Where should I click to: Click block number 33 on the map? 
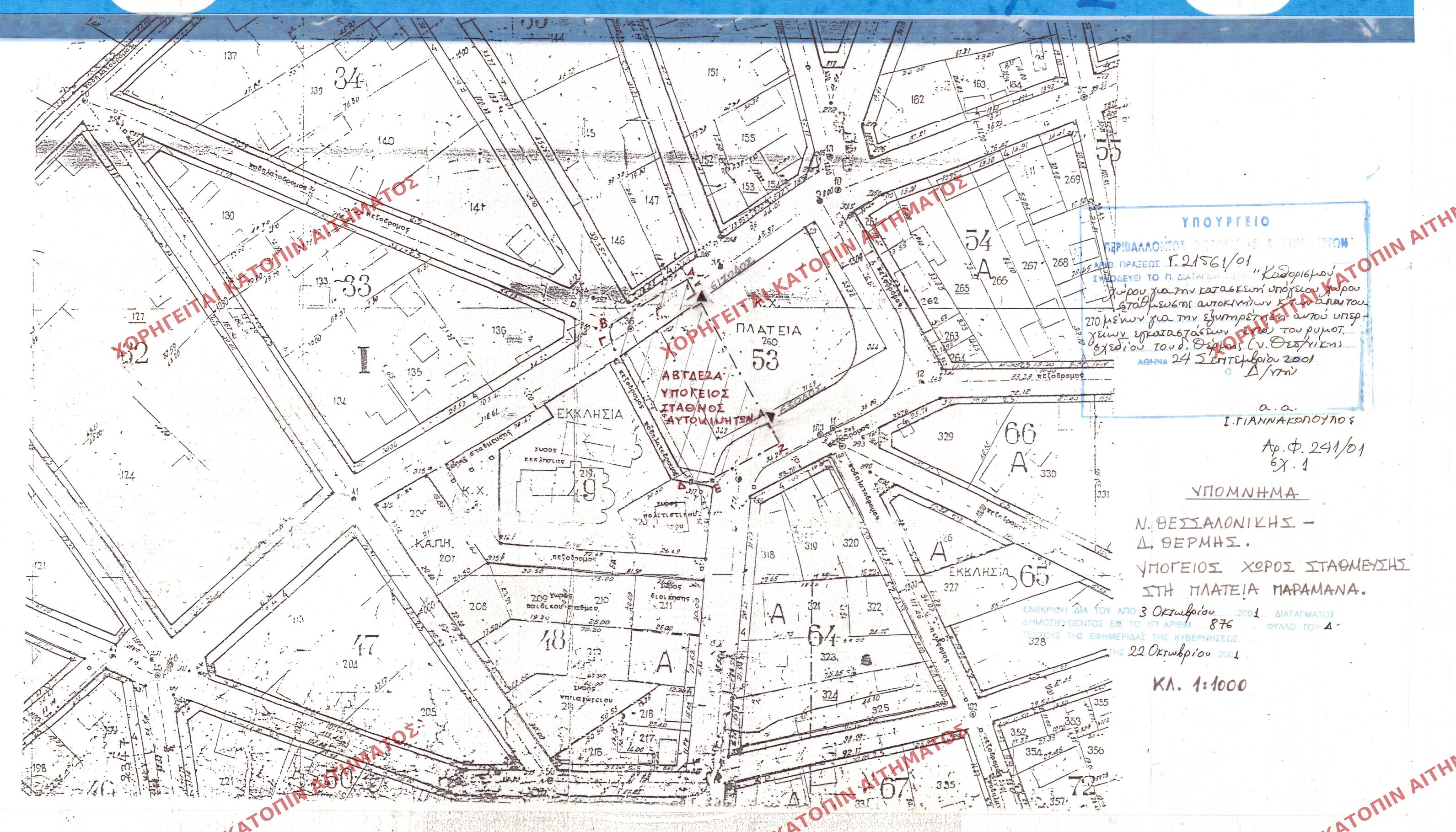pyautogui.click(x=355, y=286)
